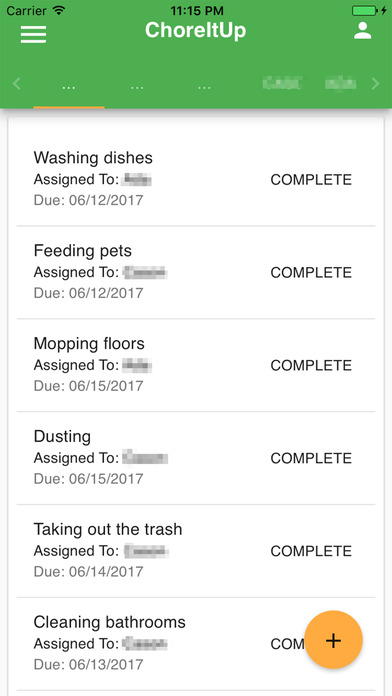Tap the orange add chore button
The image size is (392, 696).
click(x=333, y=640)
